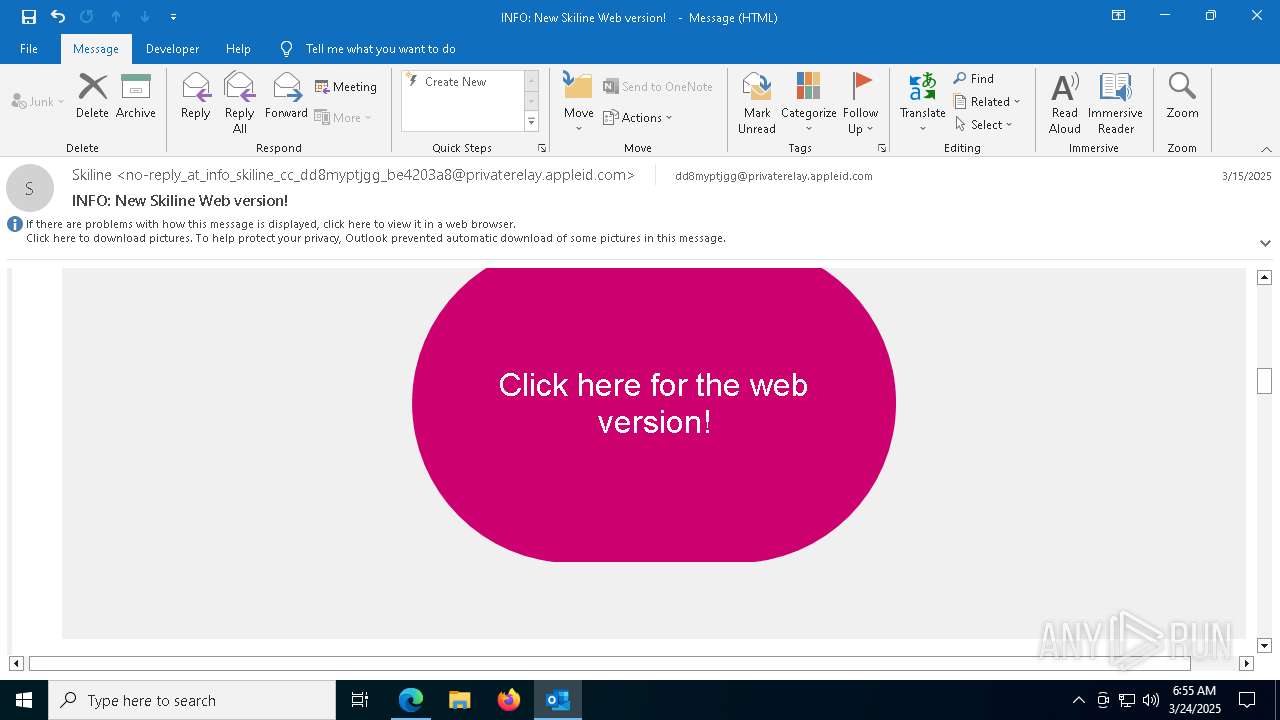Screen dimensions: 1280x720
Task: Click Find in Editing group
Action: [974, 79]
